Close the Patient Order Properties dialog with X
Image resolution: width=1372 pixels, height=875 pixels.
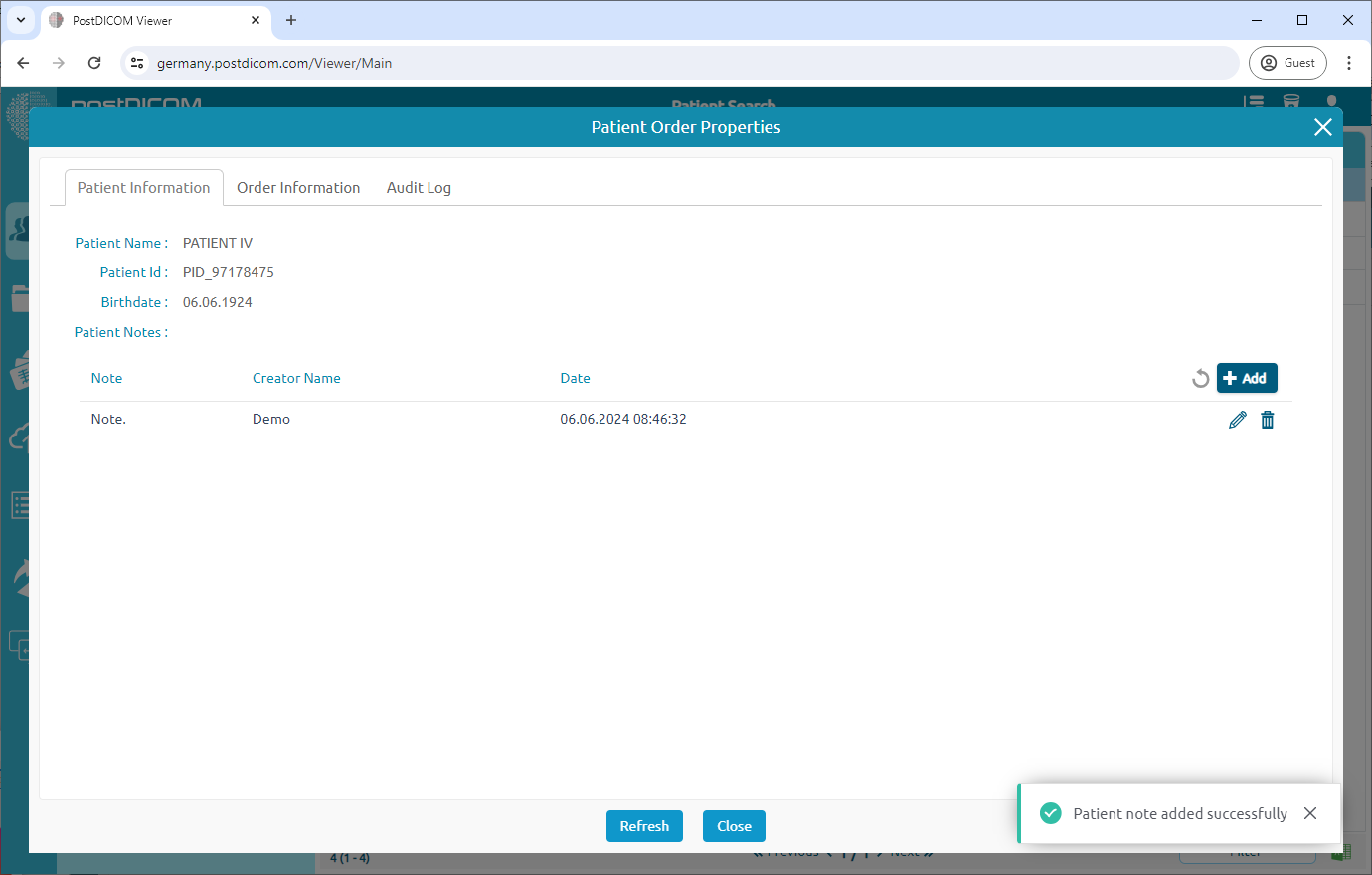coord(1322,127)
